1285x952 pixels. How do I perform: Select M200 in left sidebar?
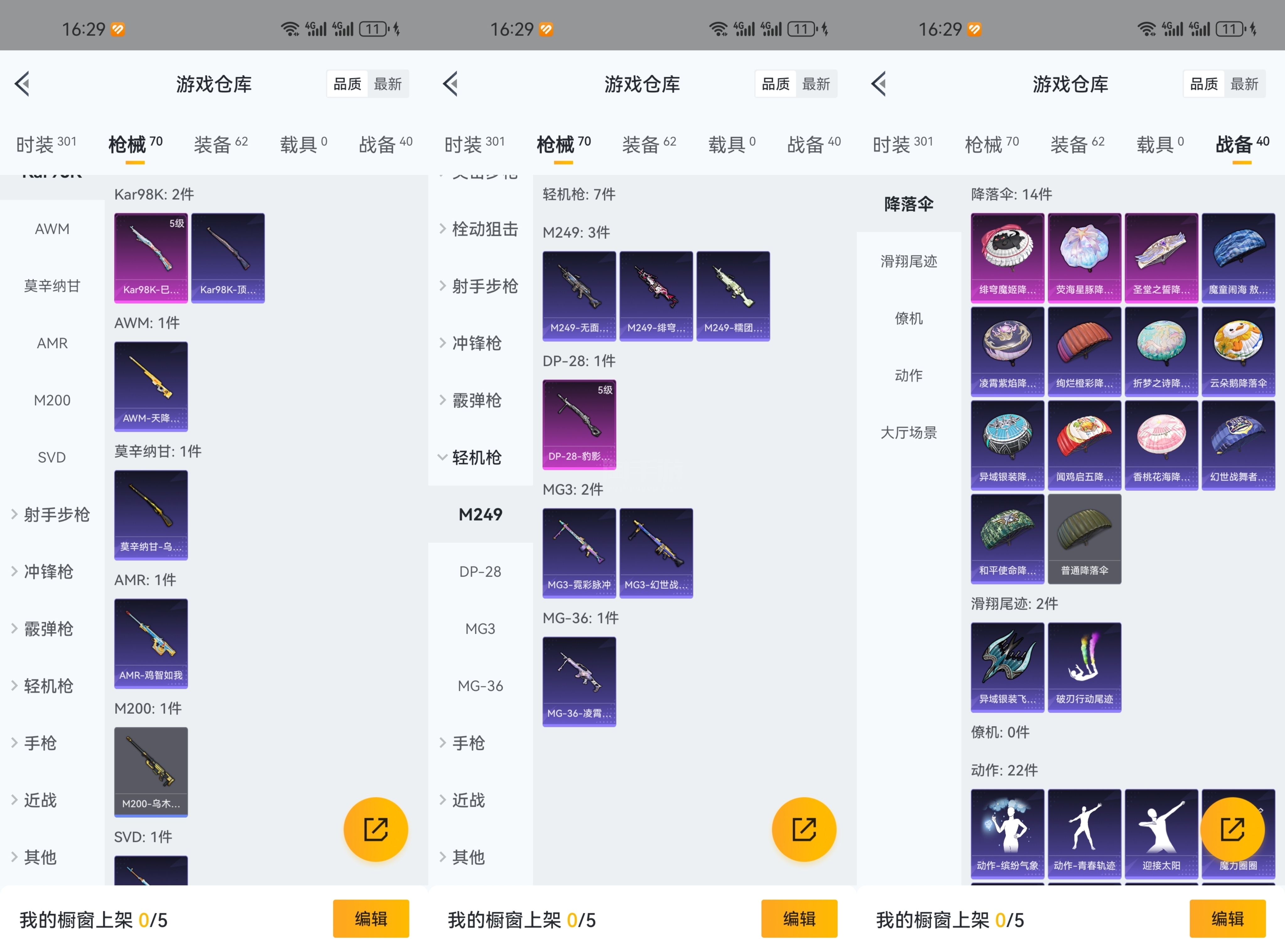52,400
